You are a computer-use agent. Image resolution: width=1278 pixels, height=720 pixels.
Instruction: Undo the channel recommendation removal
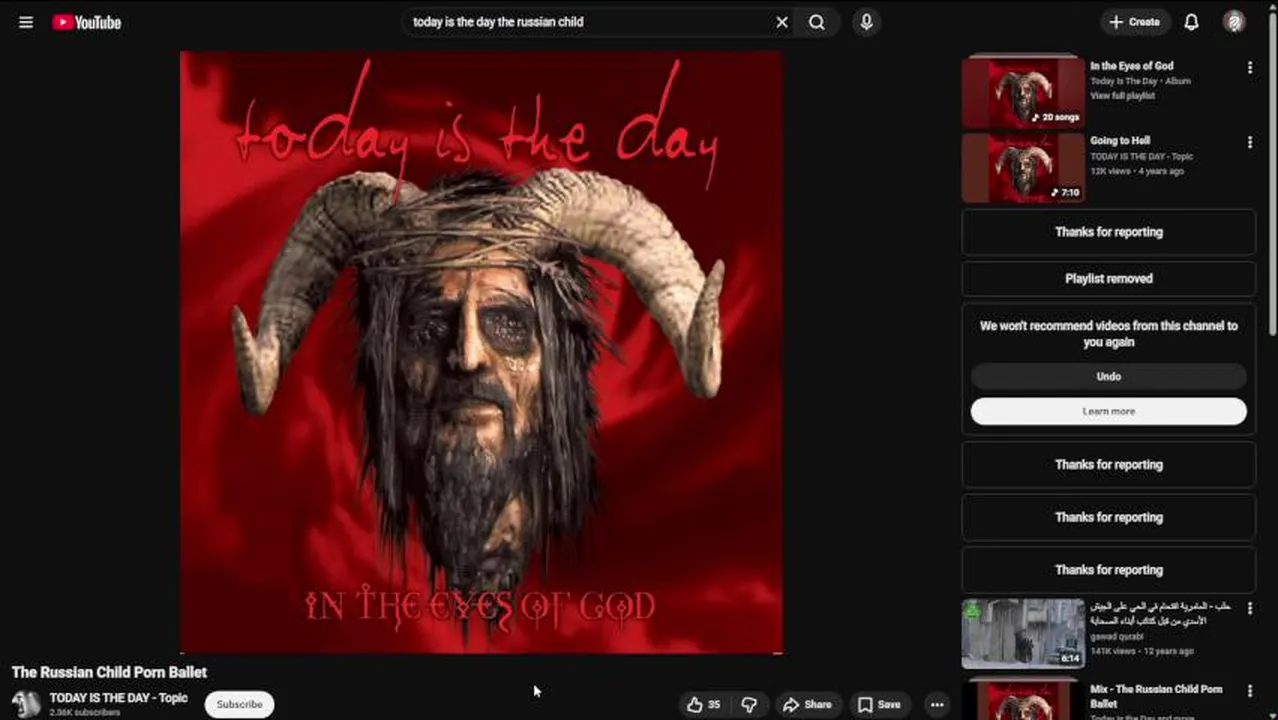point(1108,377)
